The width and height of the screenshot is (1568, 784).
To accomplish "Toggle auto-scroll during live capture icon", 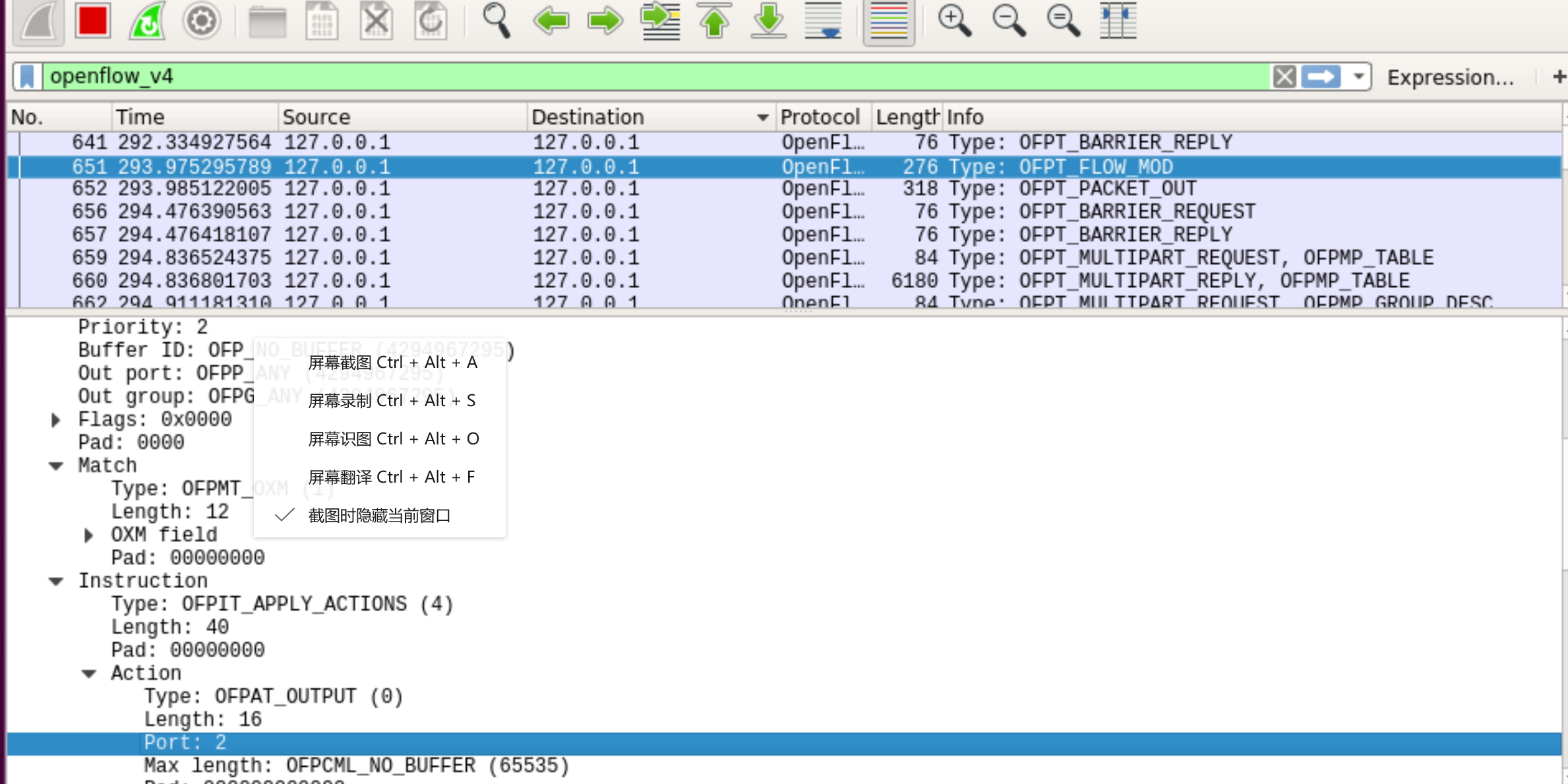I will click(x=824, y=21).
